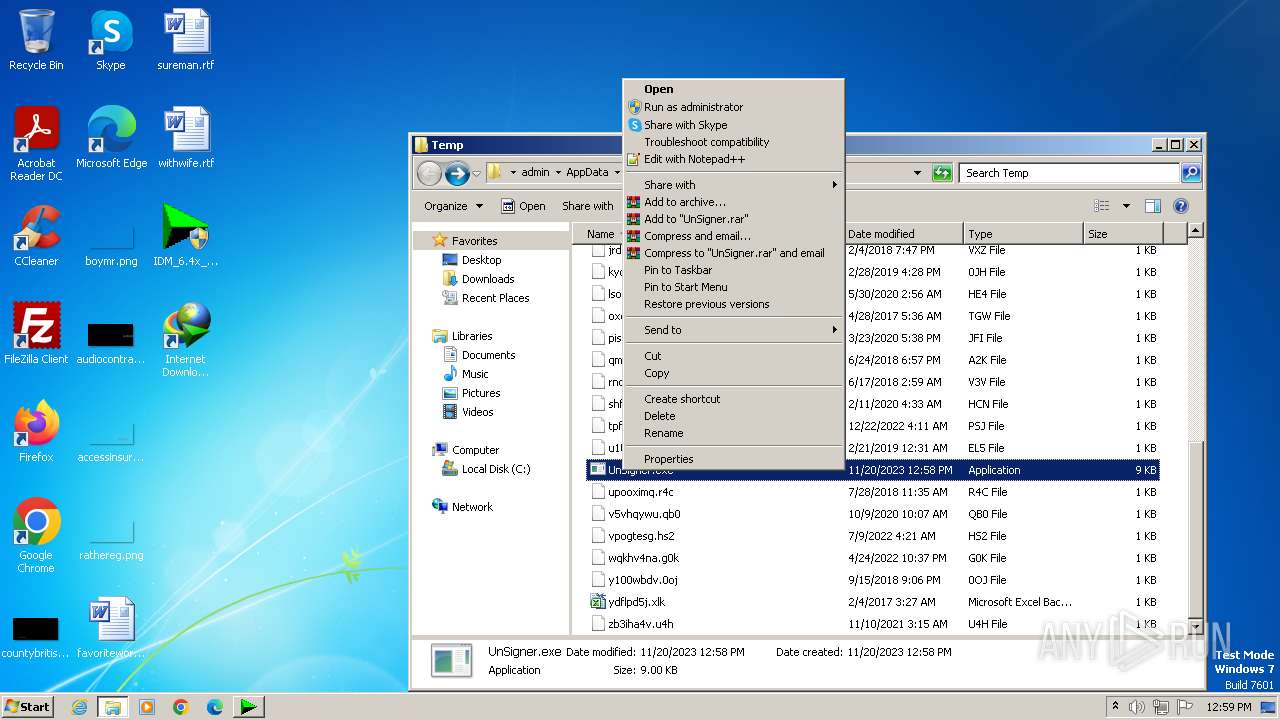Launch Firefox from desktop
The width and height of the screenshot is (1280, 720).
[36, 432]
